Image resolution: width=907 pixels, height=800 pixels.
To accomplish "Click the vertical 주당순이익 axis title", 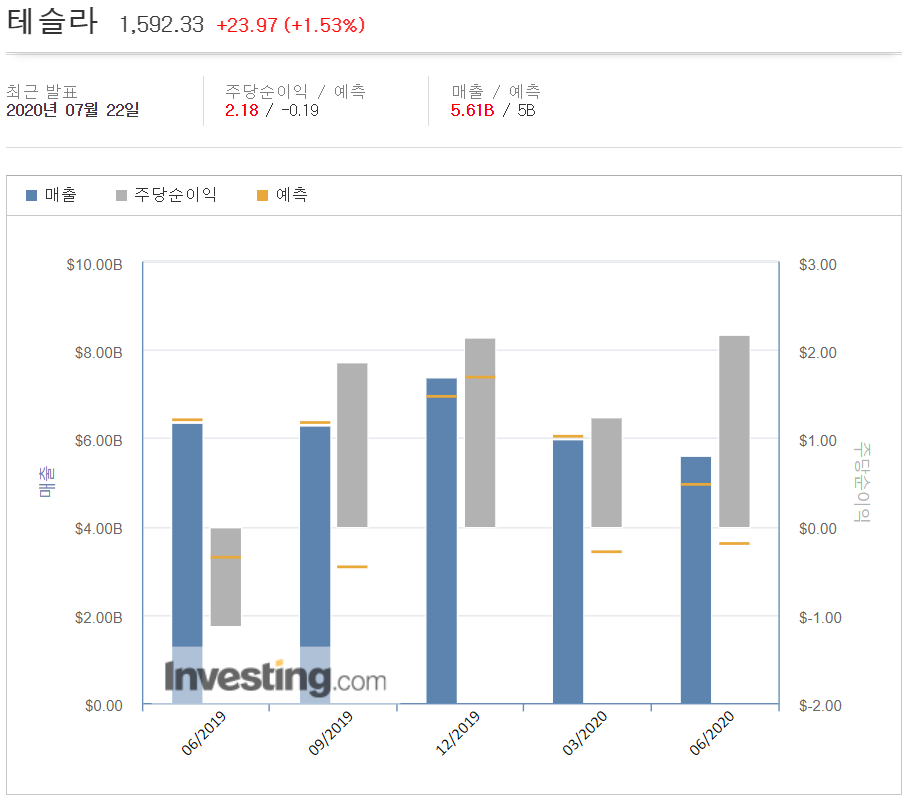I will point(862,482).
